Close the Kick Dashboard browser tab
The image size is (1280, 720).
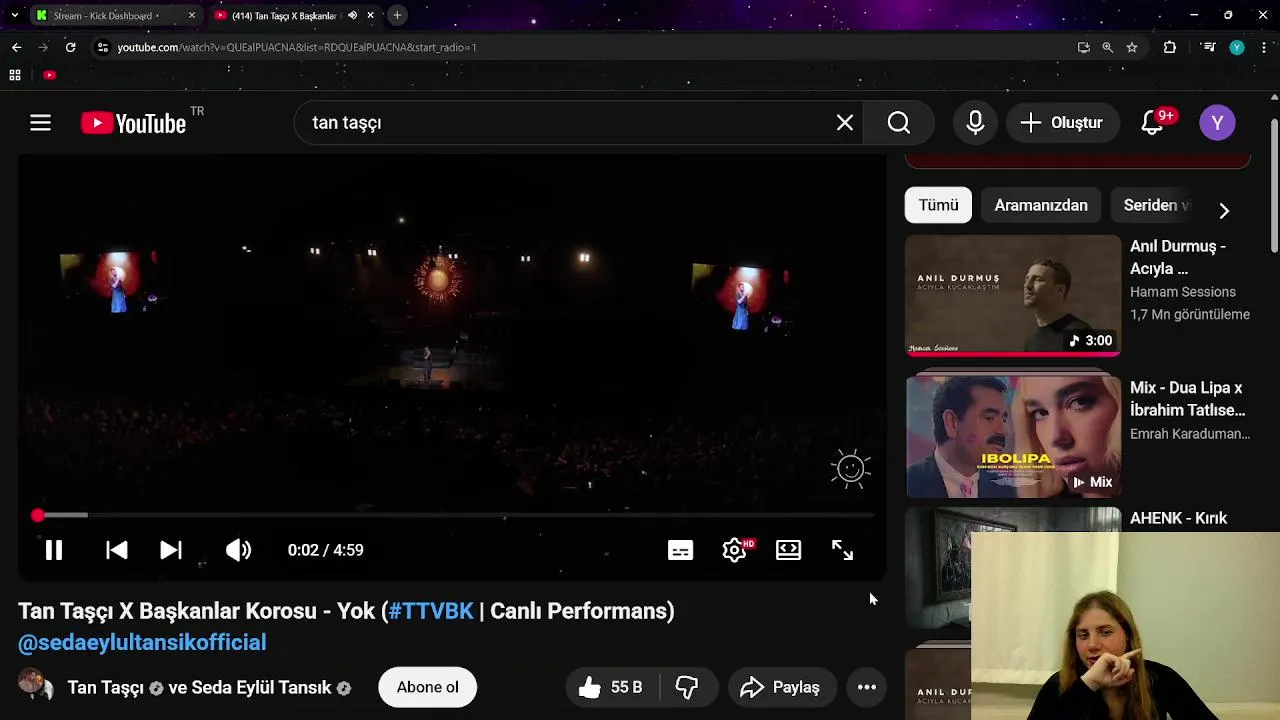pyautogui.click(x=192, y=15)
